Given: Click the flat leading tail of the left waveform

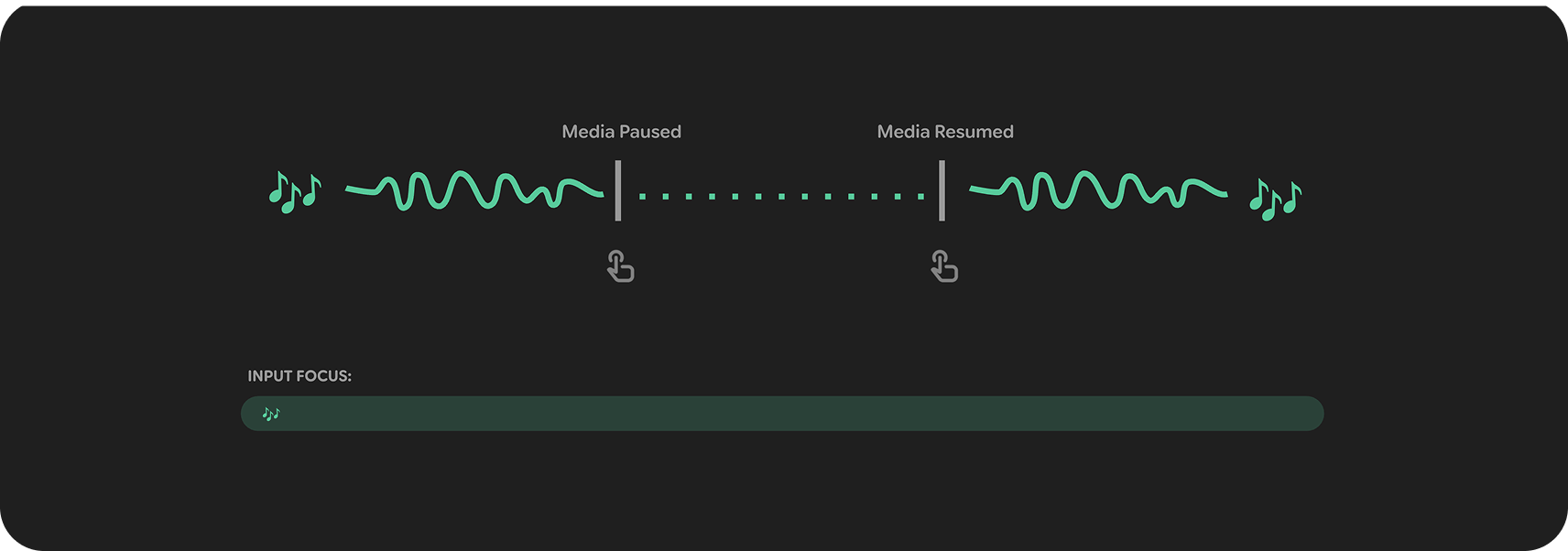Looking at the screenshot, I should 361,190.
